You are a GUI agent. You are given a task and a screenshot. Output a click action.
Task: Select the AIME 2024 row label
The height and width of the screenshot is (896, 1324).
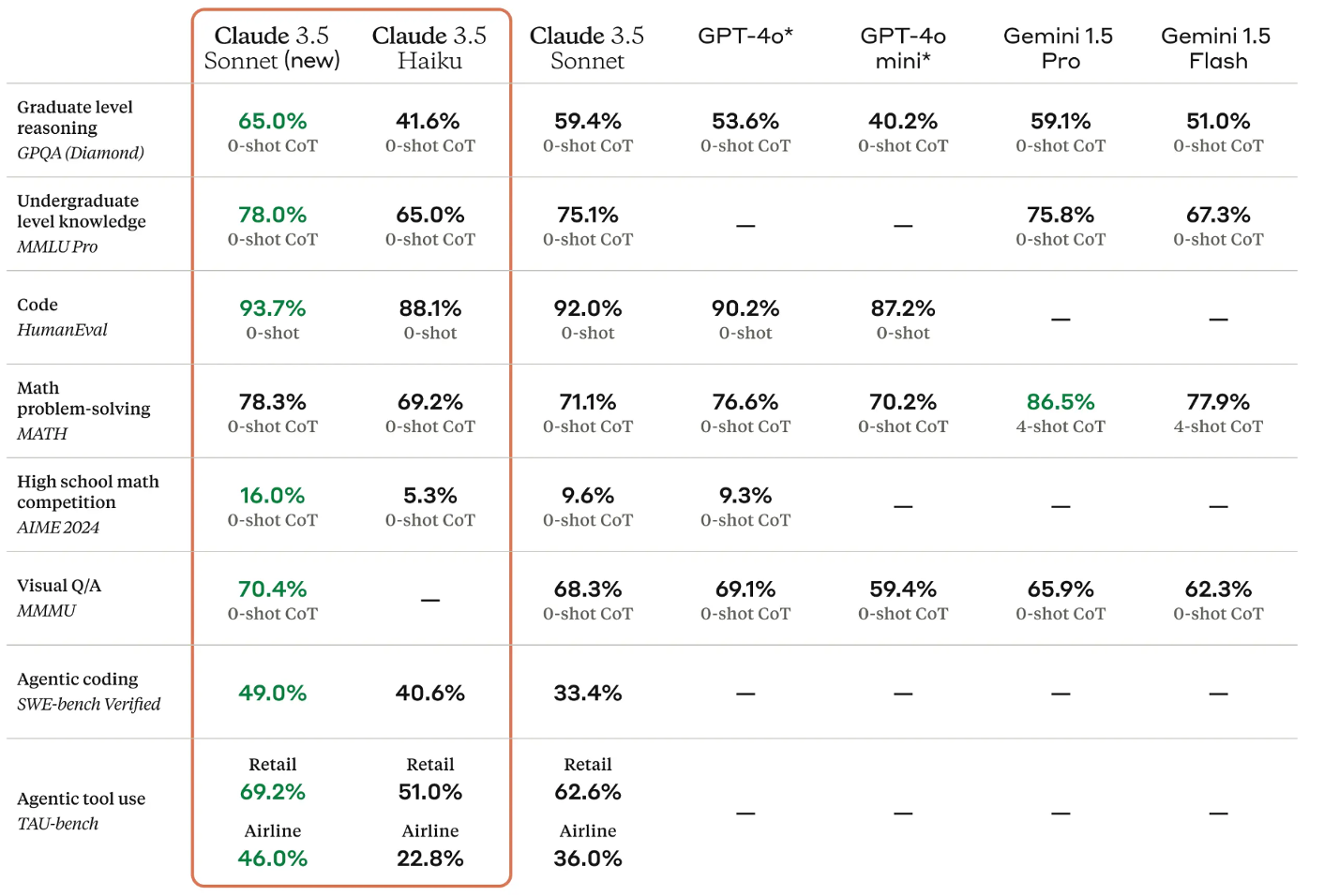[58, 528]
